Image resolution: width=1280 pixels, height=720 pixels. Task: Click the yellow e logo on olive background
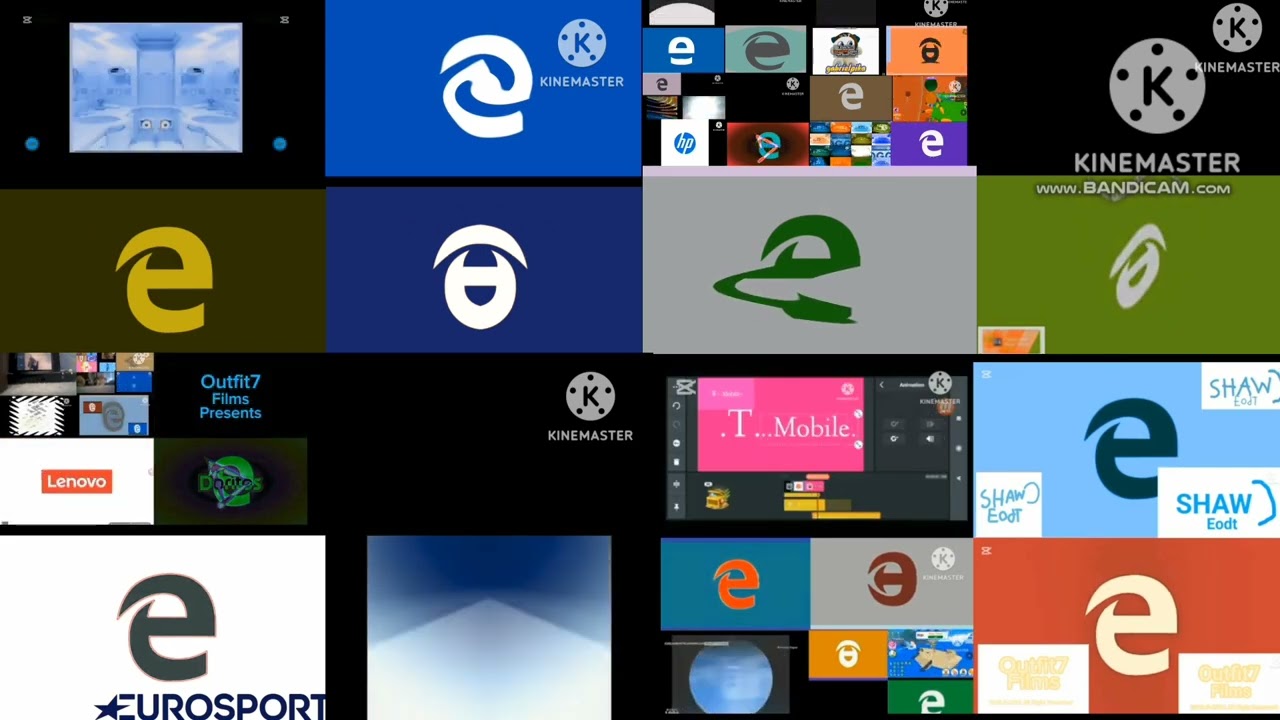pos(165,278)
